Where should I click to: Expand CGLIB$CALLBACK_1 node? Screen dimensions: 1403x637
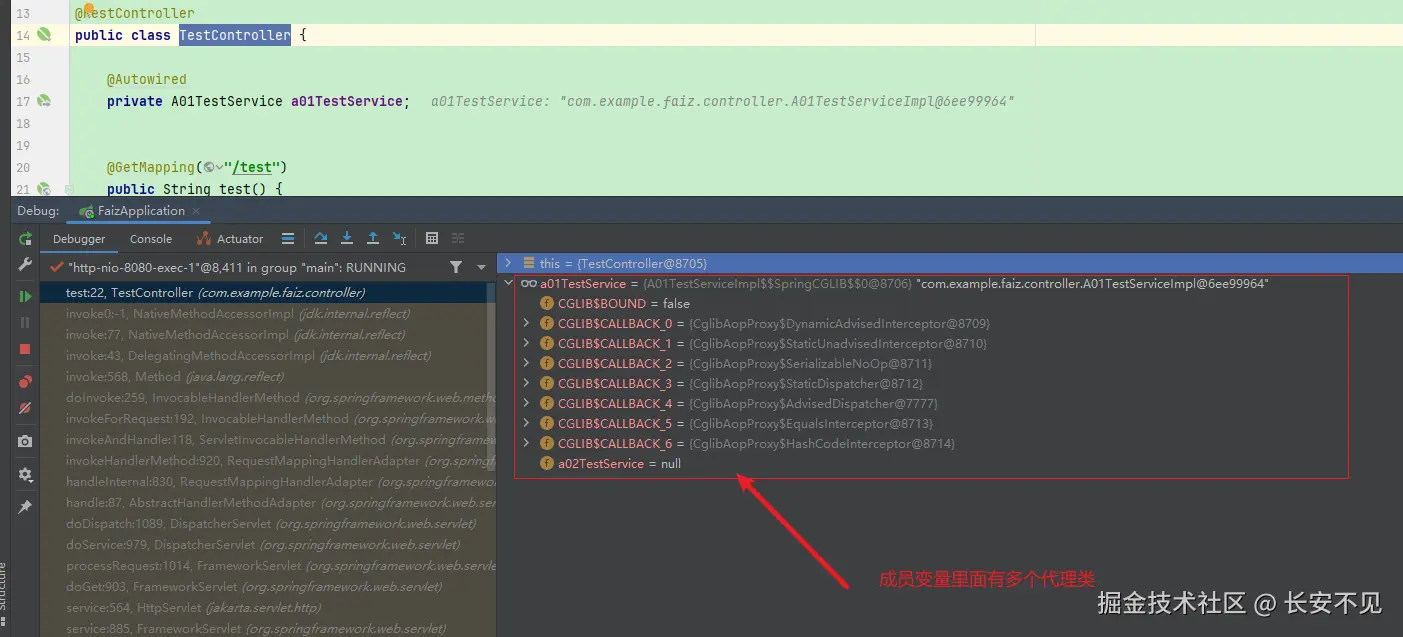click(x=526, y=343)
